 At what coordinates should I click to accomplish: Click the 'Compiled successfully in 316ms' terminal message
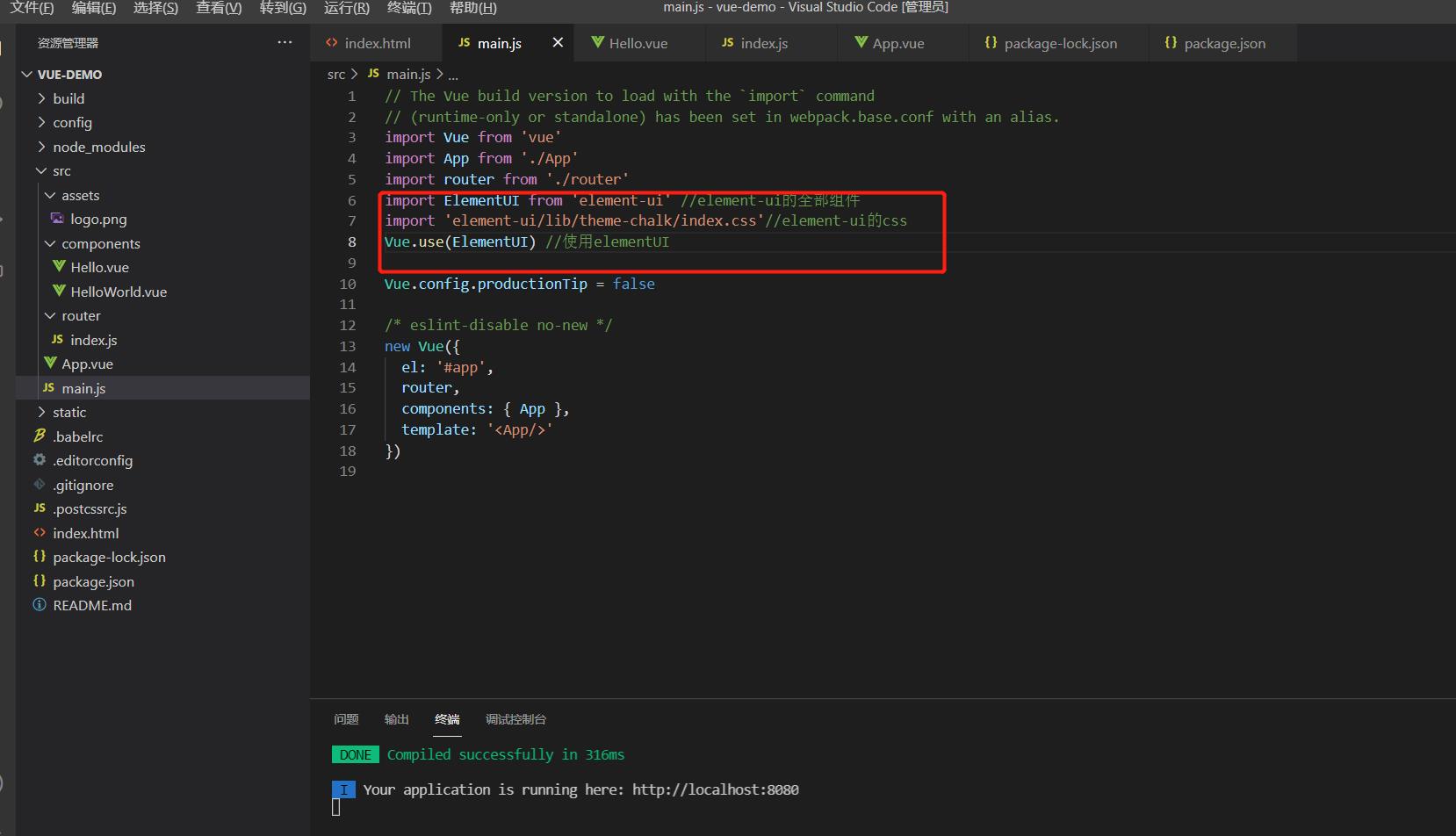click(x=506, y=754)
